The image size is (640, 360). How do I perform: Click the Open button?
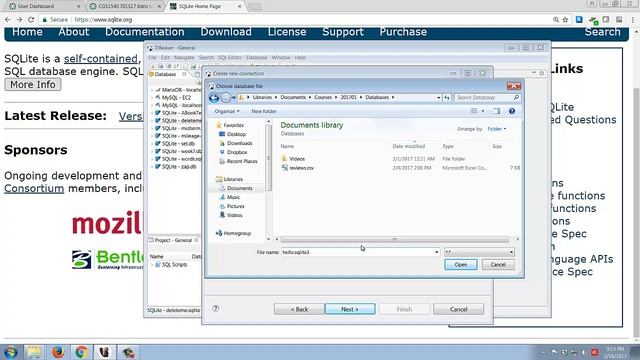click(x=460, y=264)
